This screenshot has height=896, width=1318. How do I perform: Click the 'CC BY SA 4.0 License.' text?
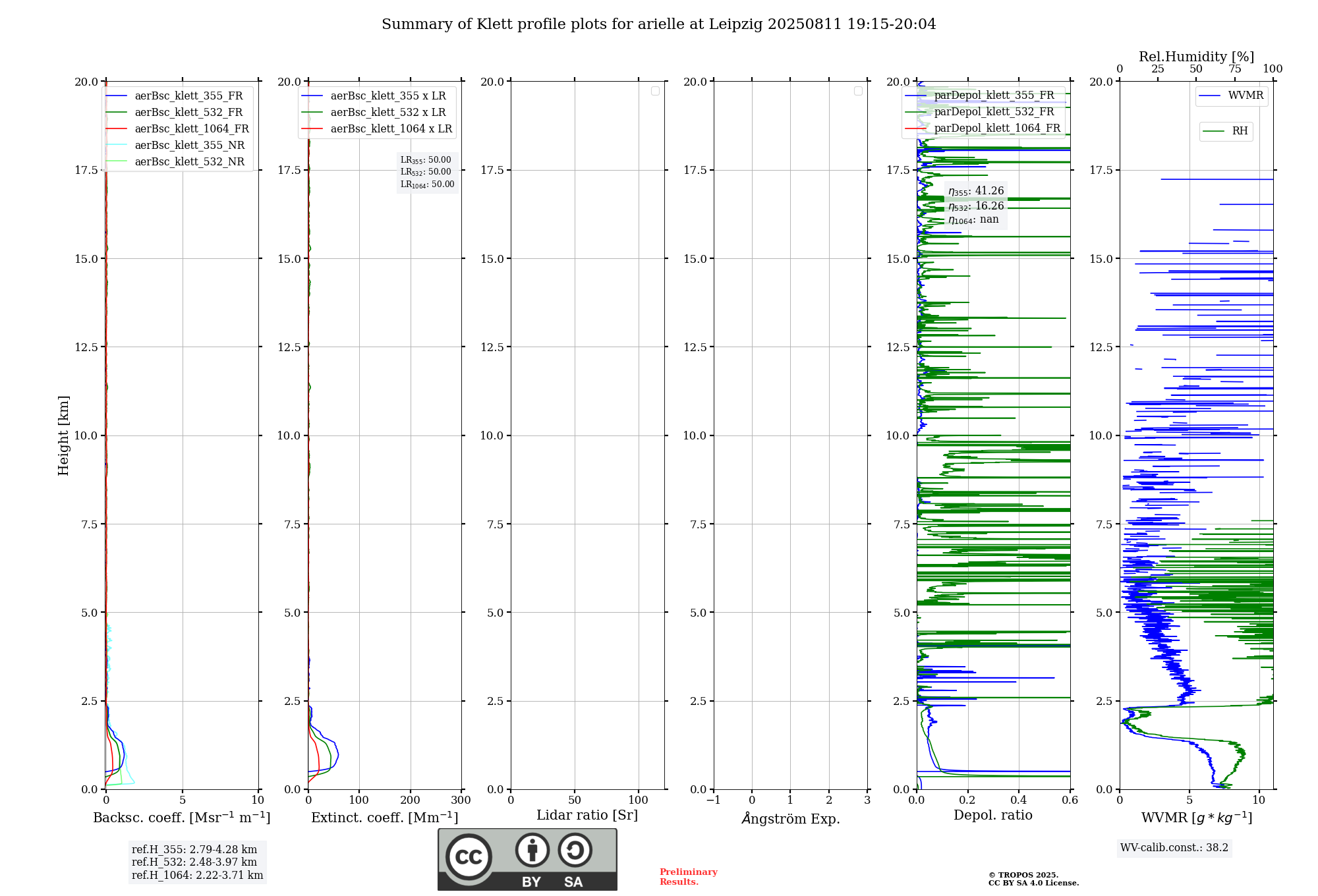tap(1034, 883)
